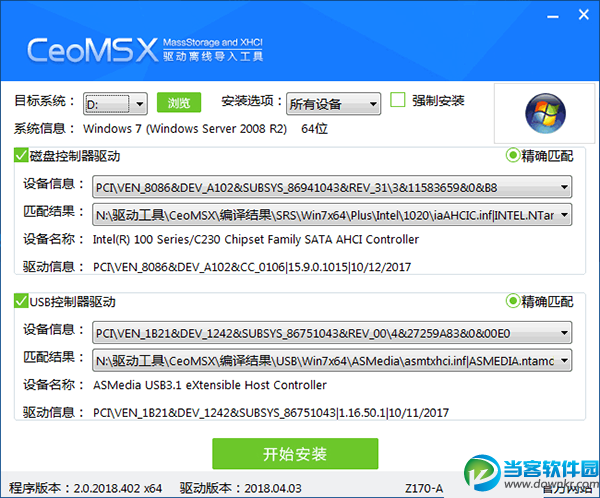Click the Windows 7 logo image
The height and width of the screenshot is (498, 600).
pyautogui.click(x=545, y=113)
